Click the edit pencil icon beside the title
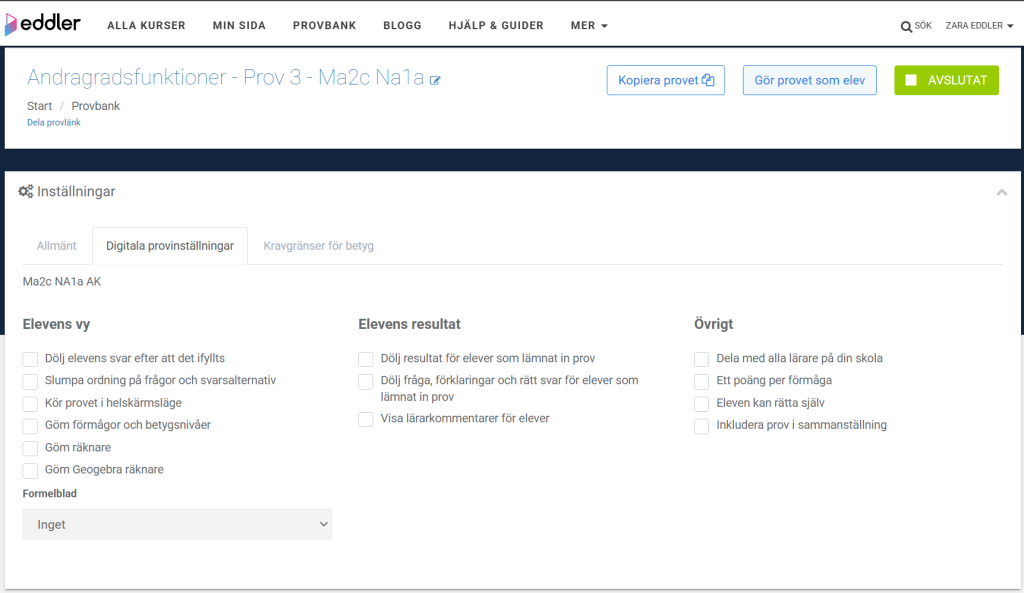 click(x=435, y=80)
